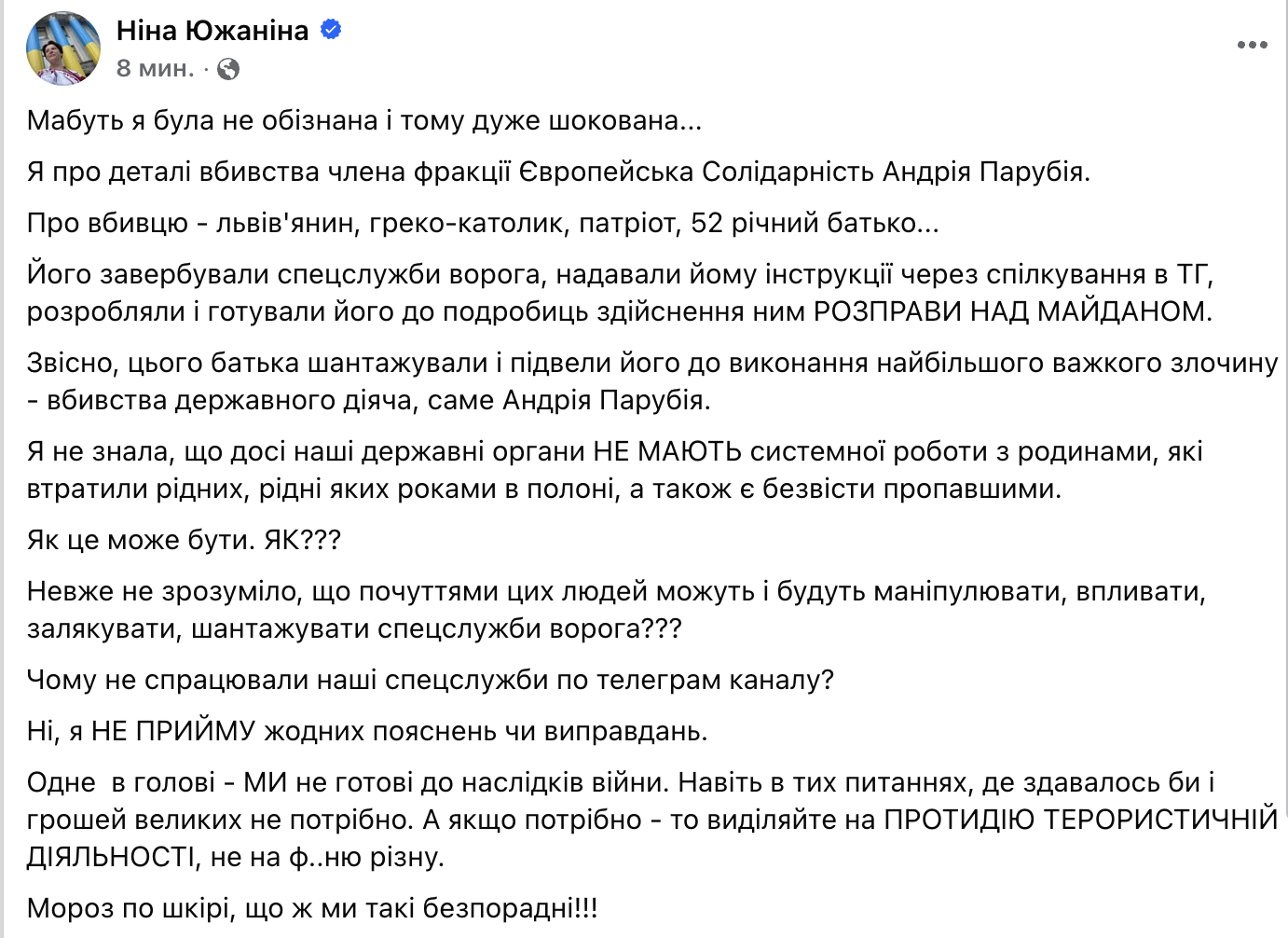Click the line "Ні, я НЕ ПРИЙМУ"

pos(366,731)
